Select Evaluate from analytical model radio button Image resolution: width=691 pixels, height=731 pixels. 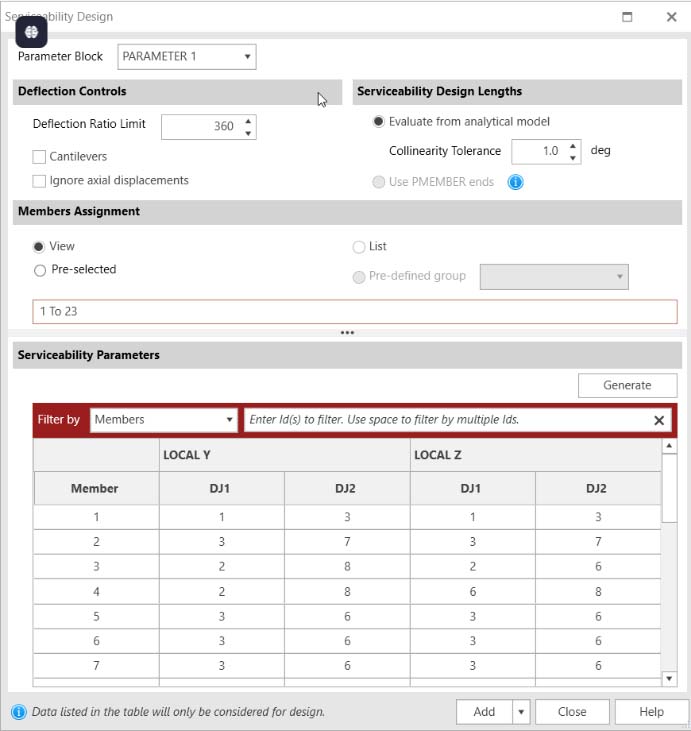378,122
